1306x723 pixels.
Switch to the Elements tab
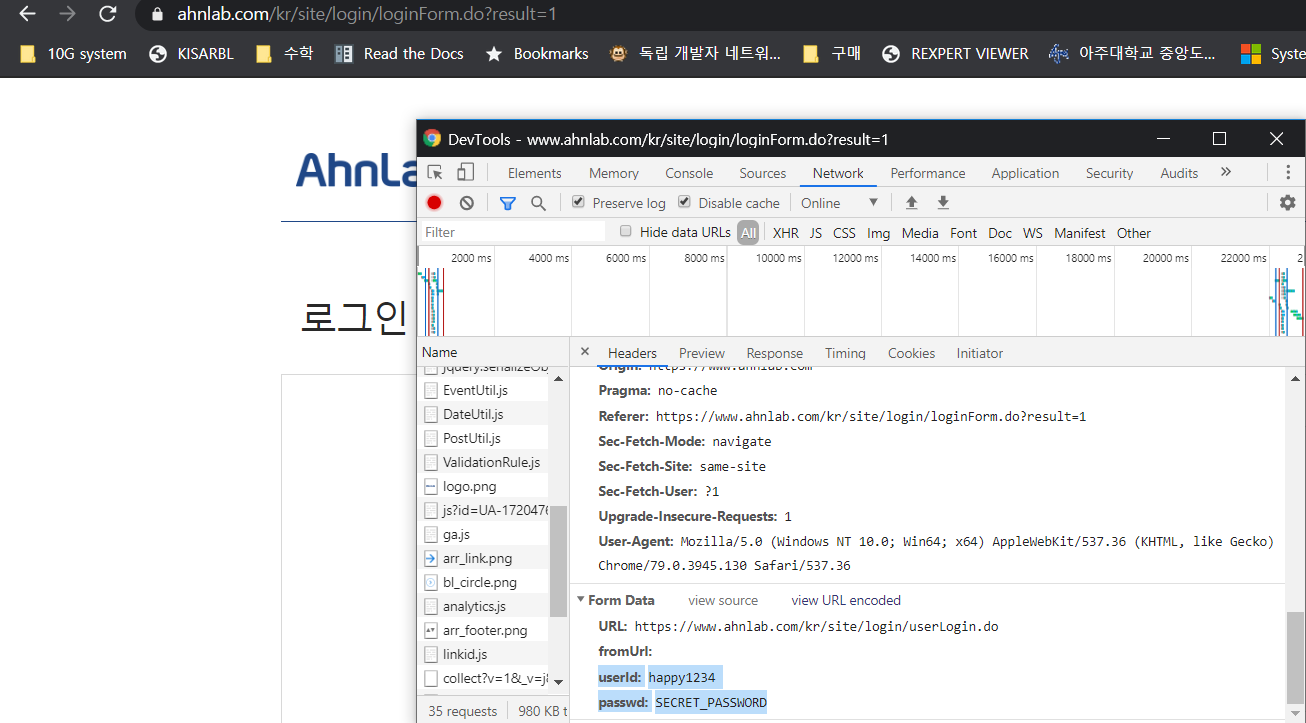pos(535,173)
